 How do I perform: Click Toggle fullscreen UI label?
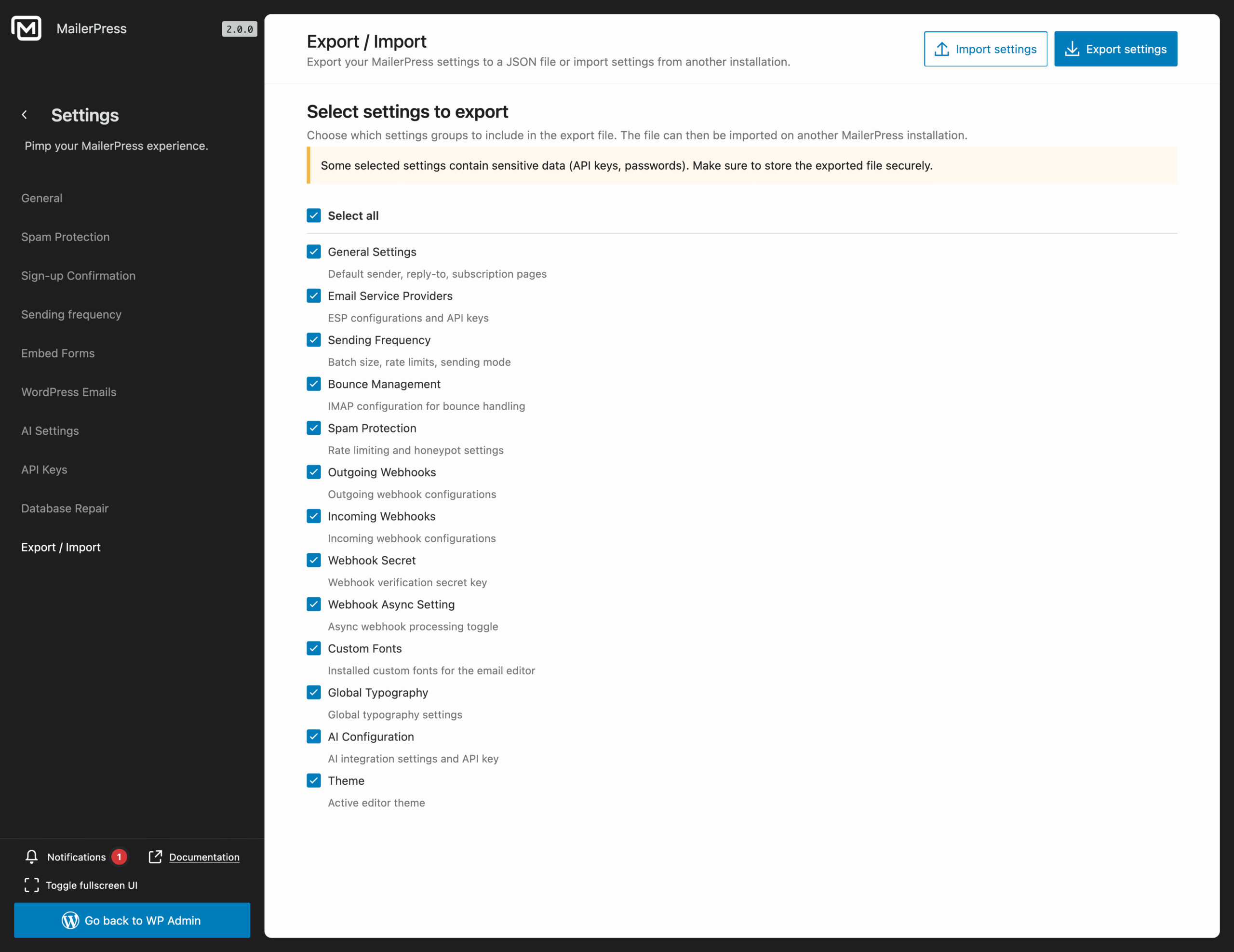tap(92, 885)
